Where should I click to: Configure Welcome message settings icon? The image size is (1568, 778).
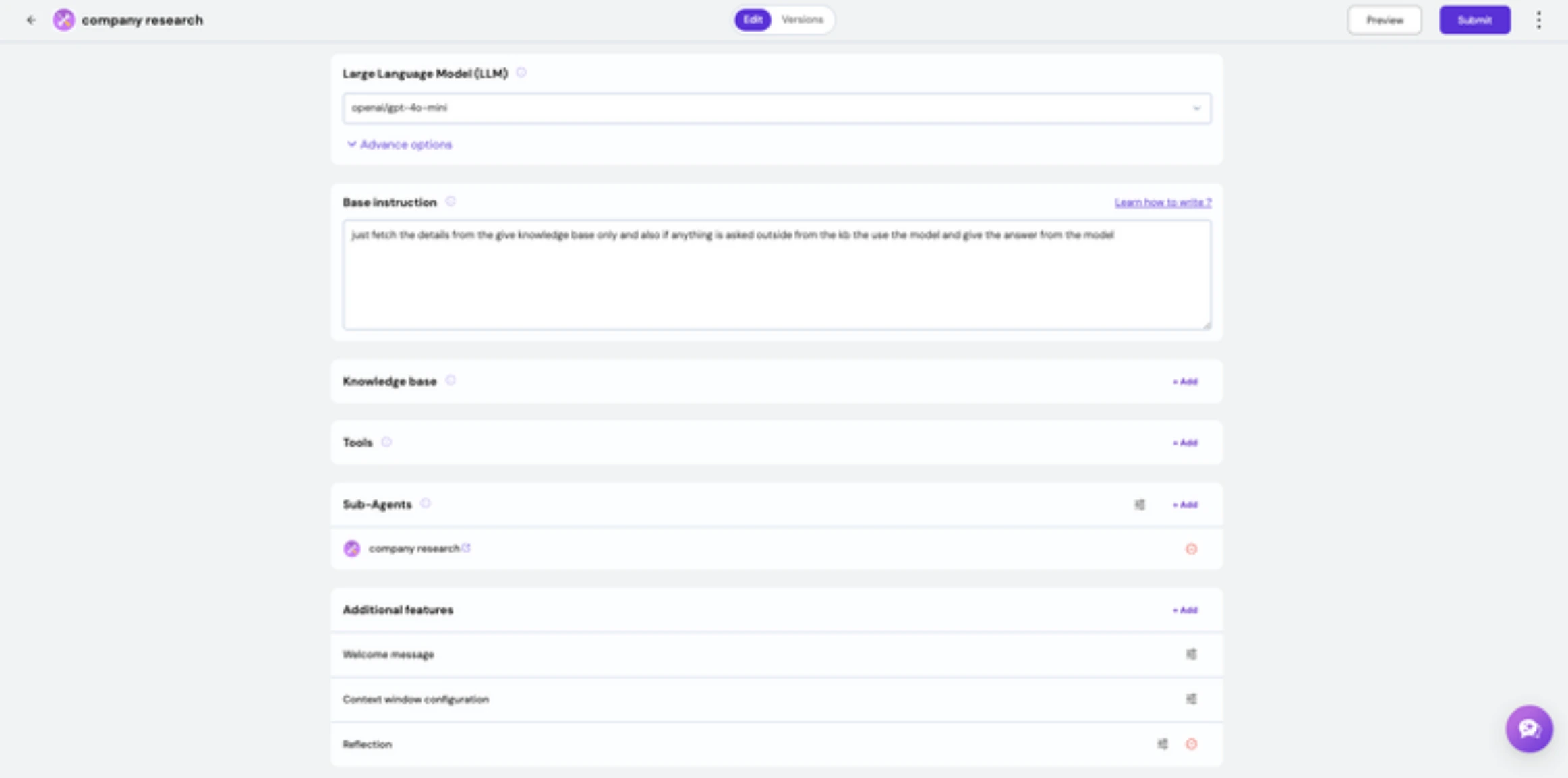[x=1191, y=654]
